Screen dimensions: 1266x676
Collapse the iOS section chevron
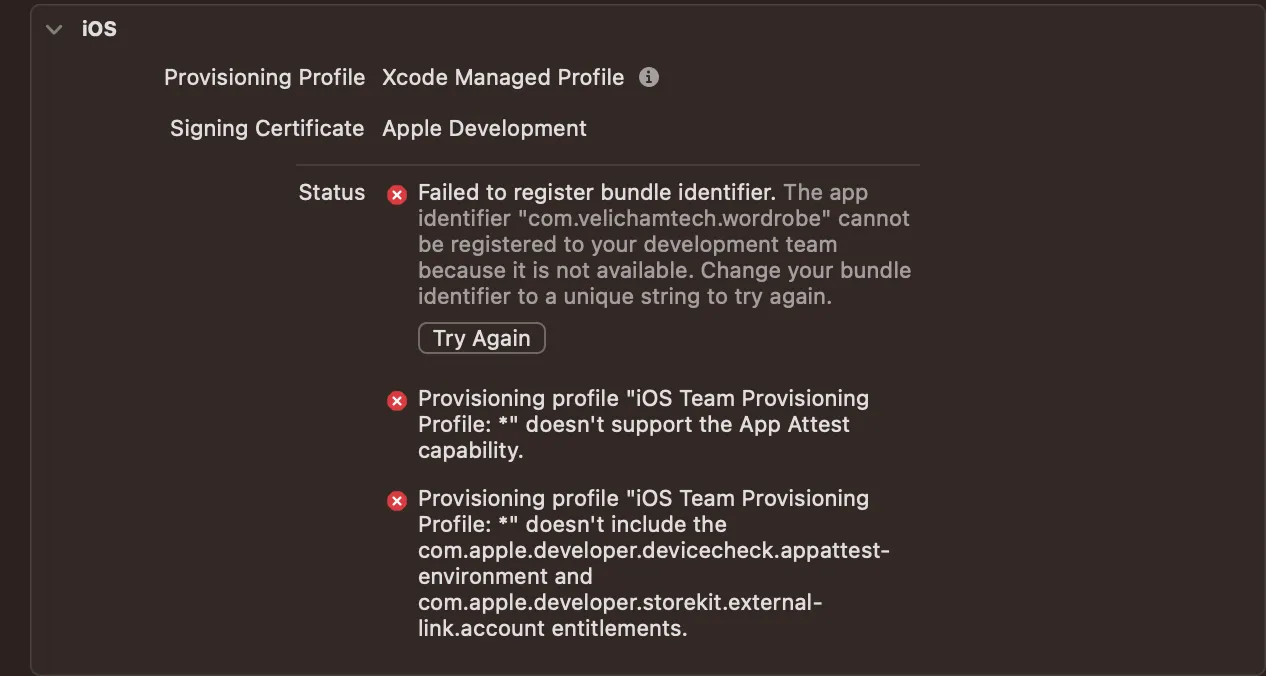click(x=54, y=30)
